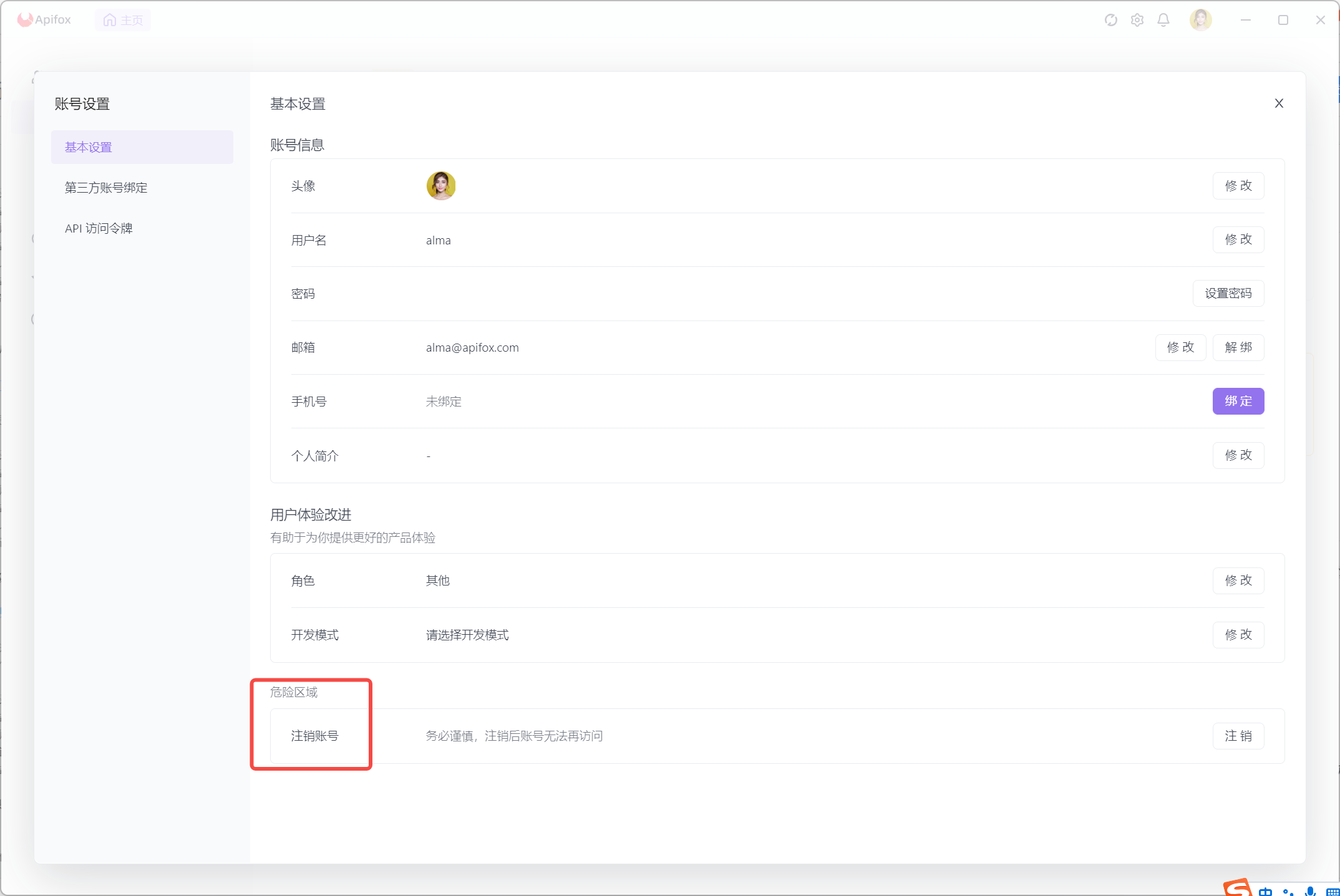Click 修改 button for username alma
Image resolution: width=1340 pixels, height=896 pixels.
[1238, 239]
